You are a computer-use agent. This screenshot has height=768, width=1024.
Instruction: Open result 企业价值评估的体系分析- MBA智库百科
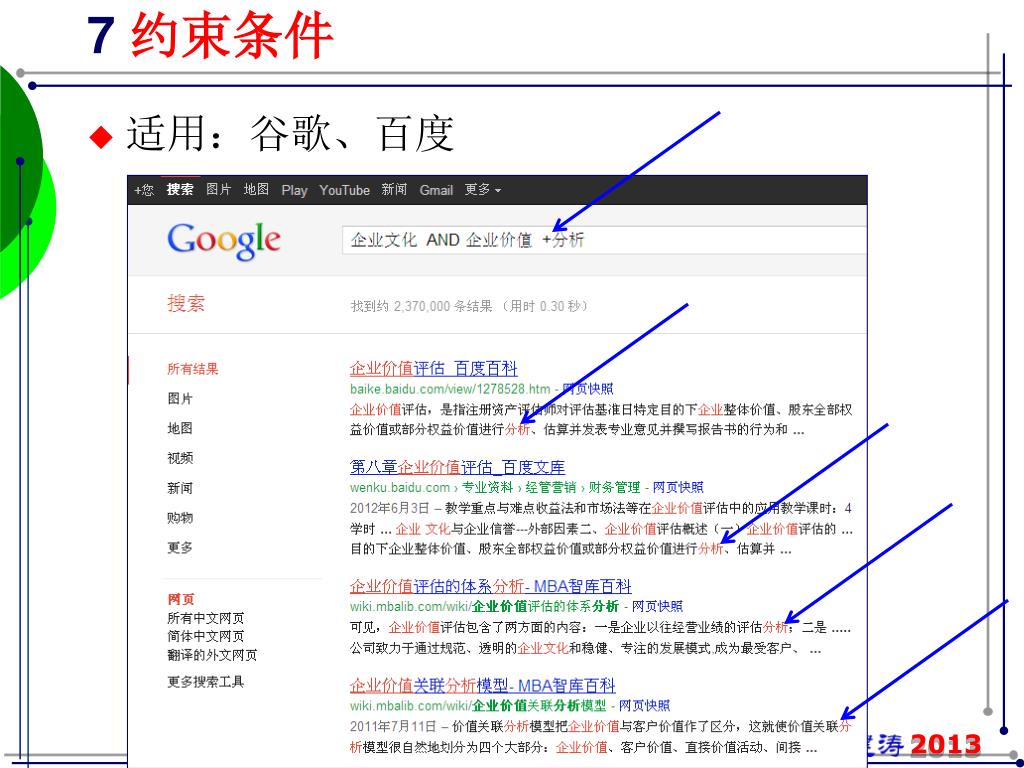click(490, 586)
